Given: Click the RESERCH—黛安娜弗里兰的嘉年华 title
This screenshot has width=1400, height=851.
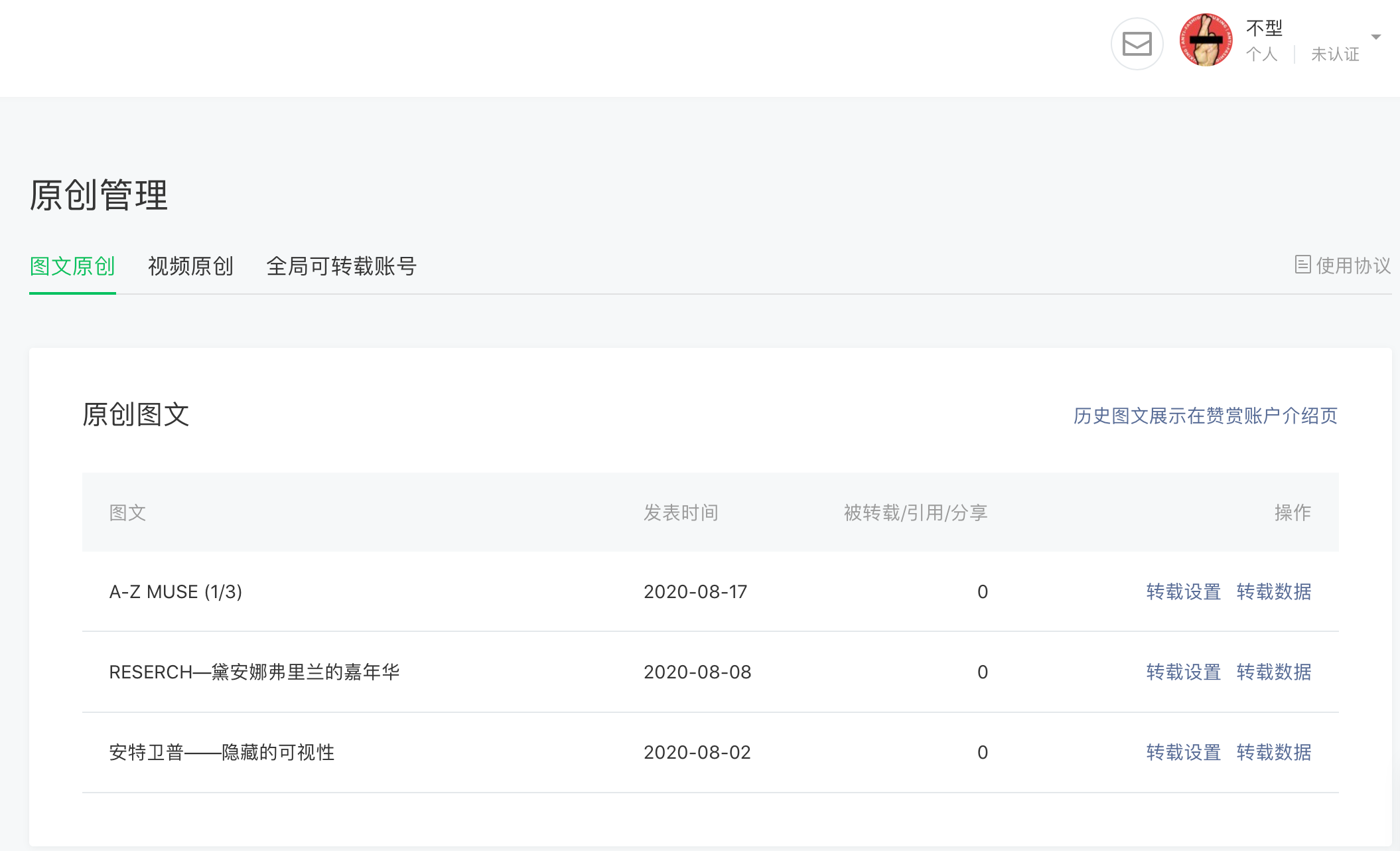Looking at the screenshot, I should [x=254, y=672].
